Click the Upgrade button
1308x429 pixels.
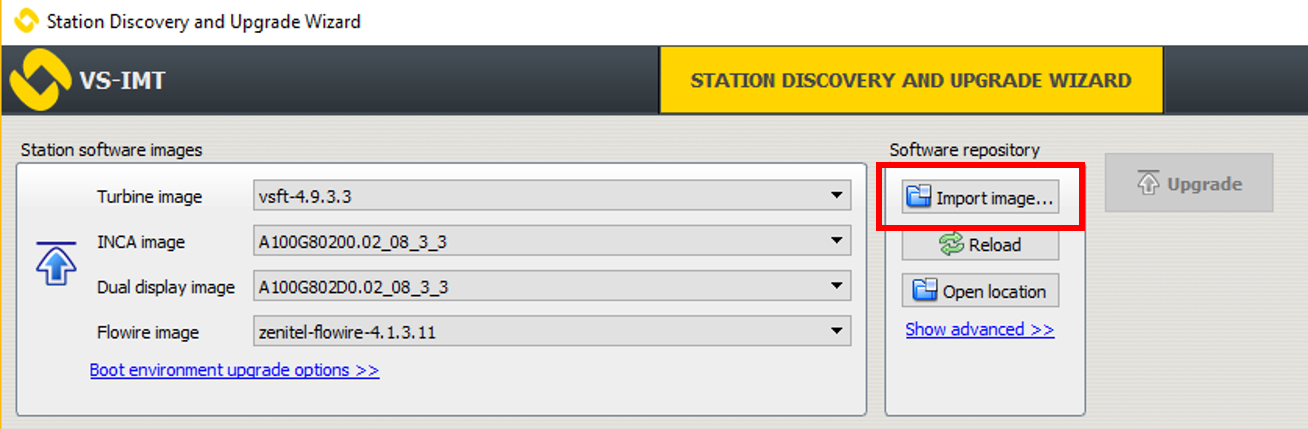click(x=1188, y=184)
